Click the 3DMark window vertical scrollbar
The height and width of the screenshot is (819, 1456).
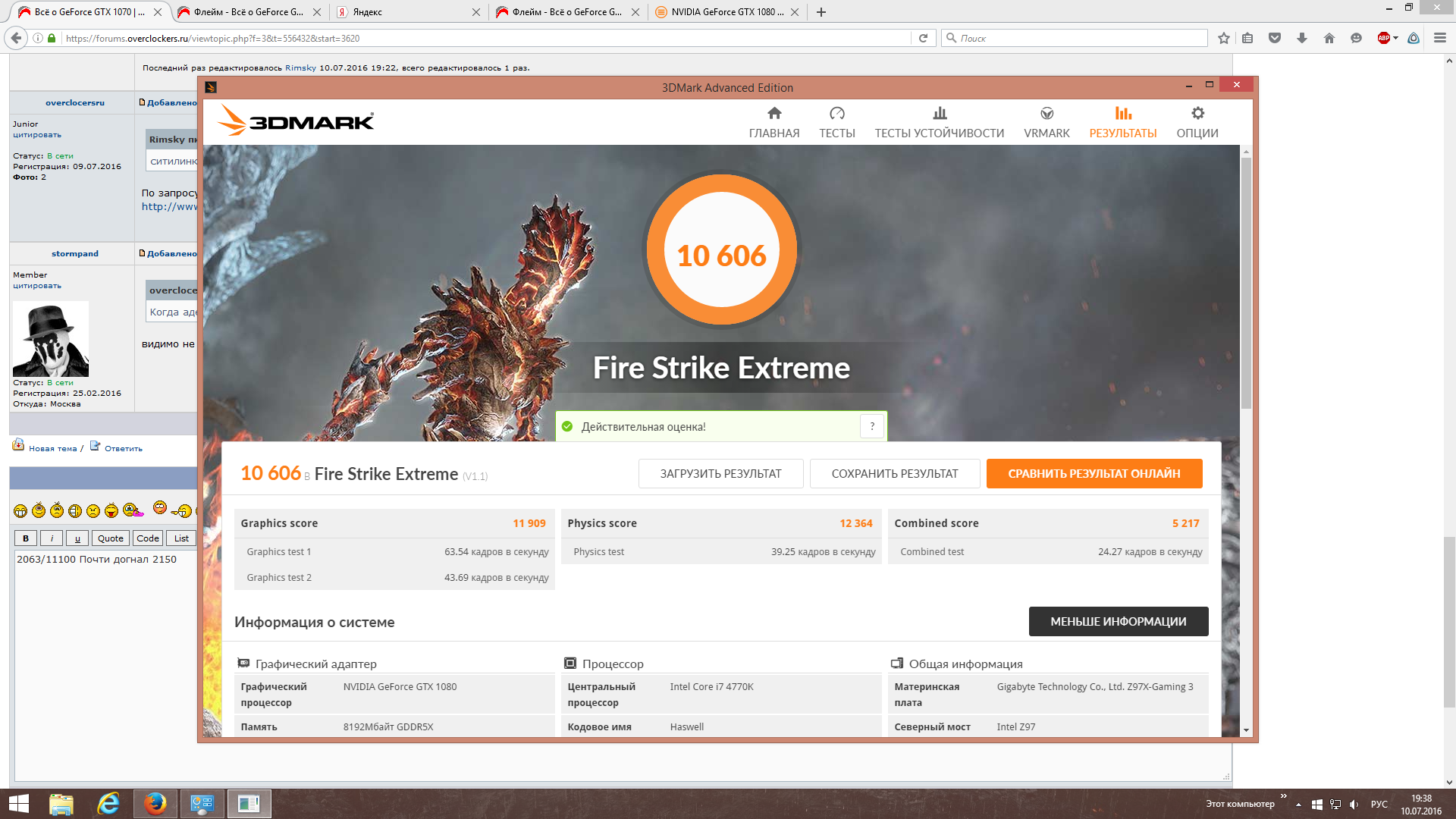click(1246, 284)
